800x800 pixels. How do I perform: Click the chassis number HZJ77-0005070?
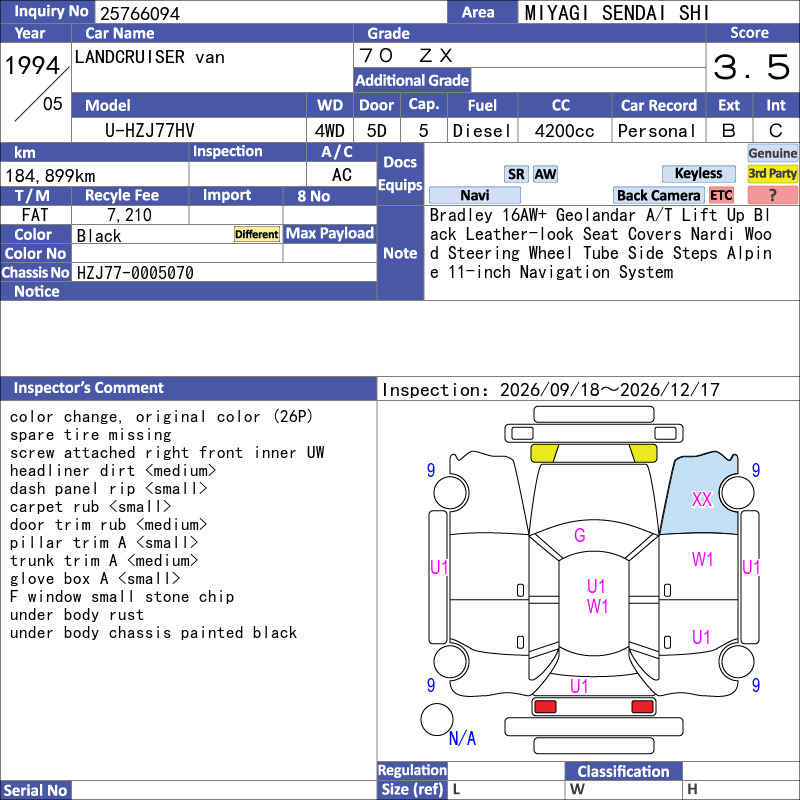click(135, 273)
